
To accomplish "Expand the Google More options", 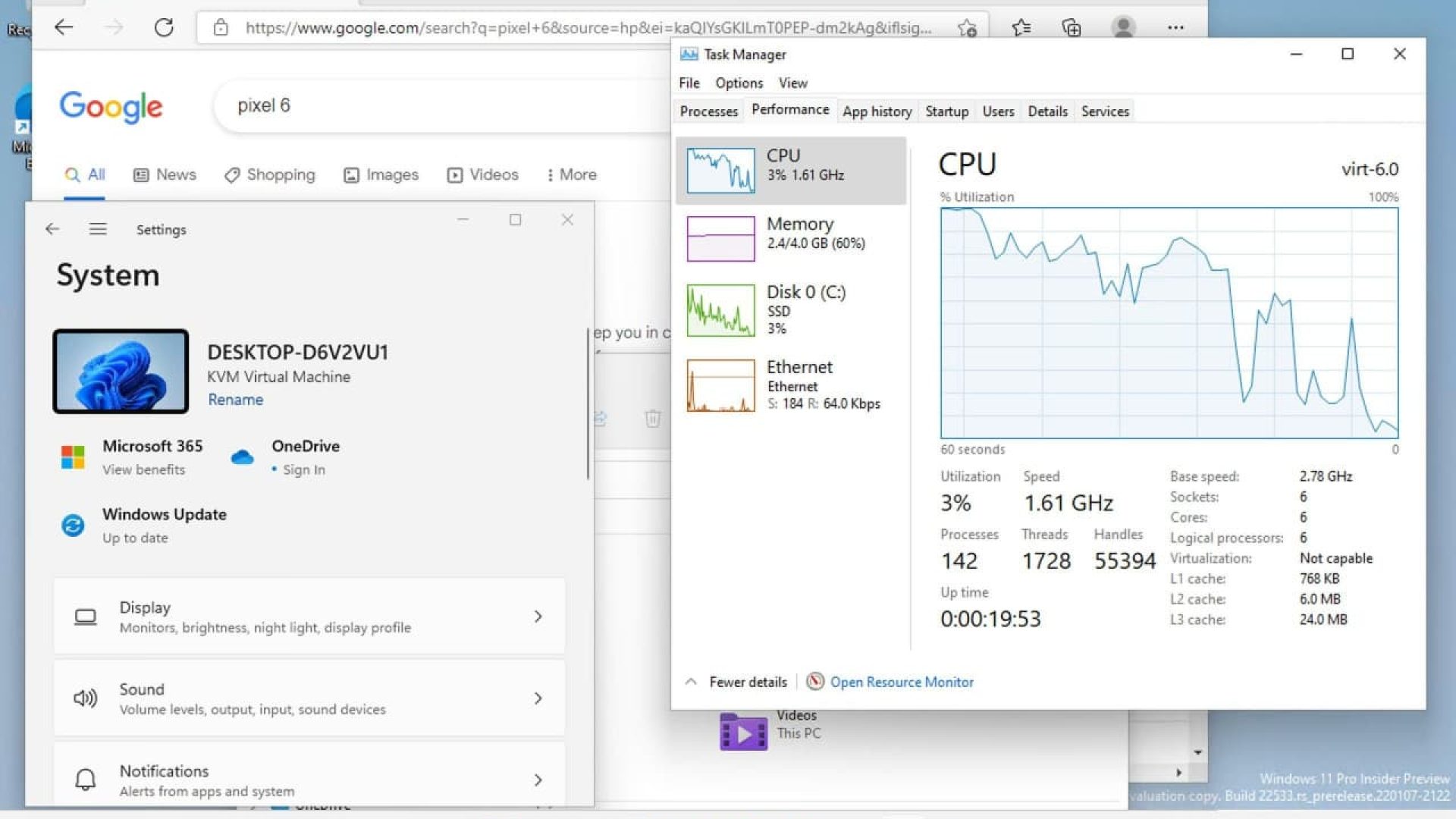I will (x=571, y=175).
